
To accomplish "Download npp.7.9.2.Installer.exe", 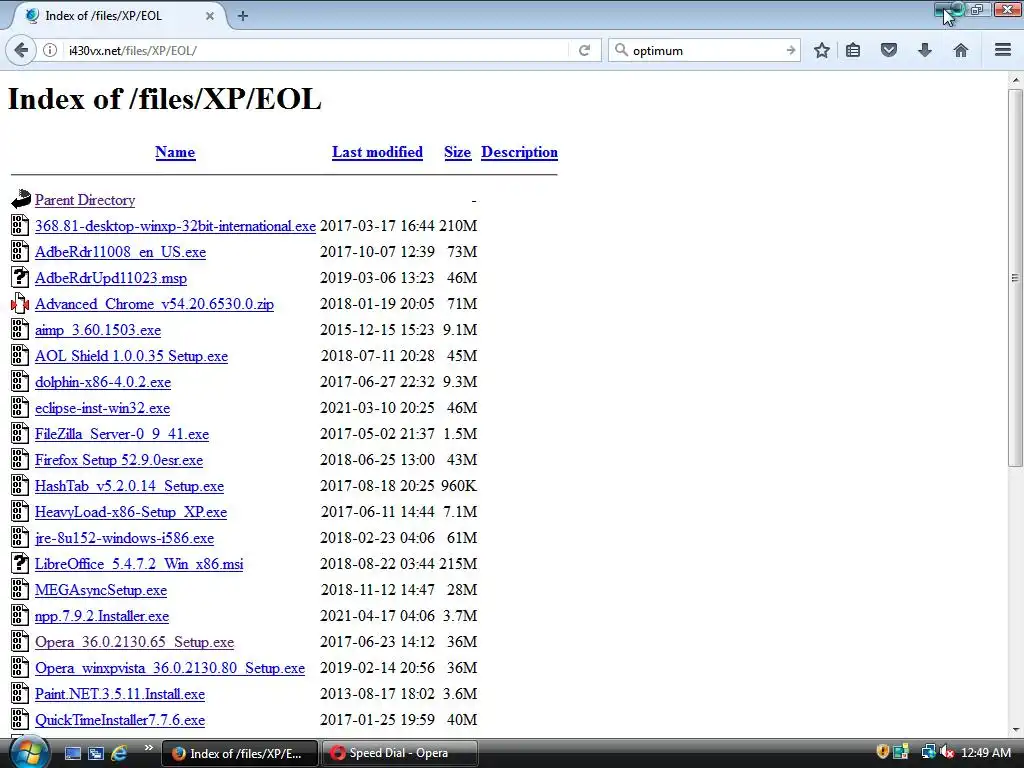I will [102, 616].
